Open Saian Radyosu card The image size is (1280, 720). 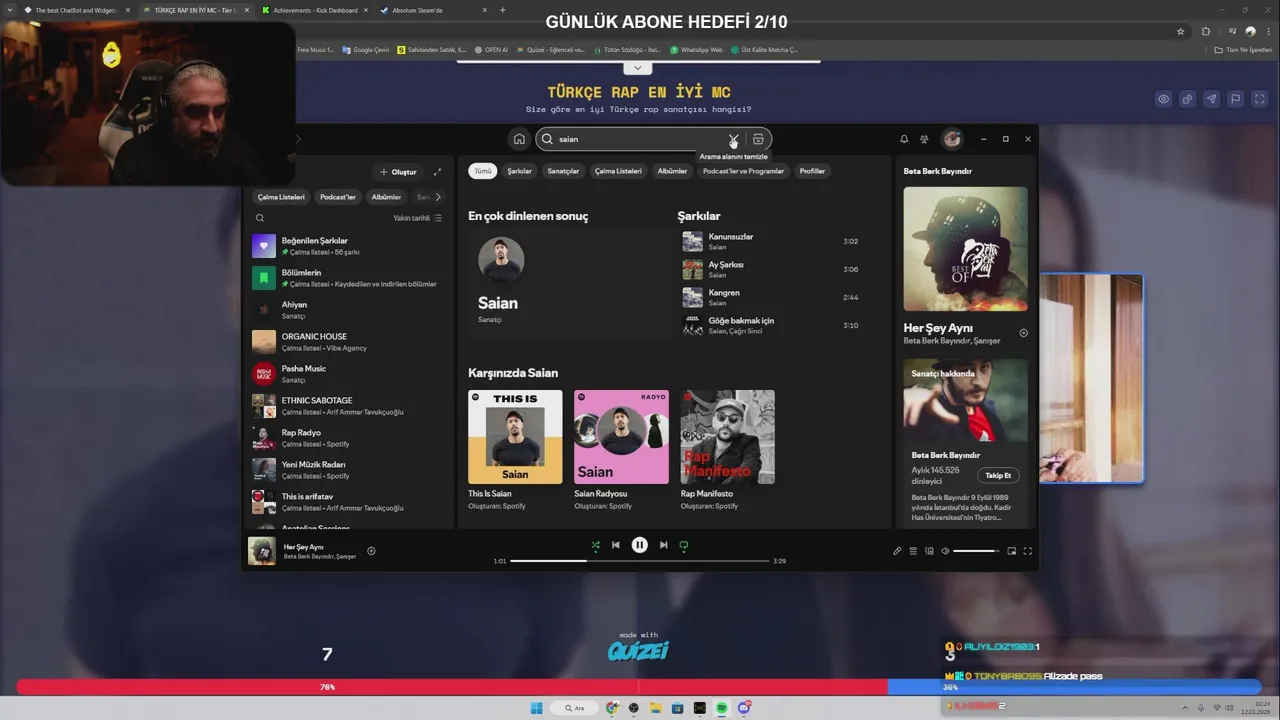[x=621, y=451]
